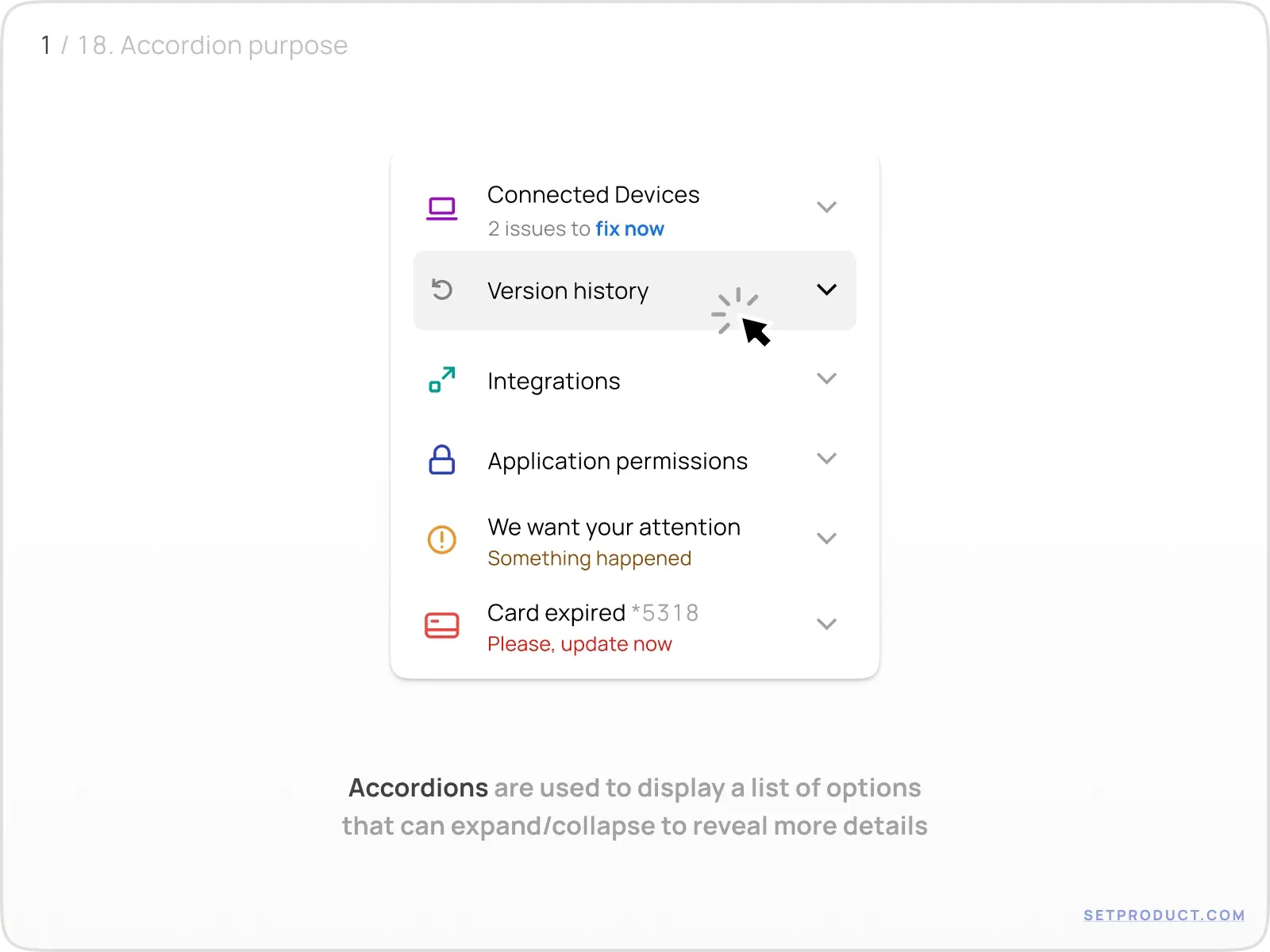The image size is (1270, 952).
Task: Click the teal Integrations arrow icon
Action: [442, 379]
